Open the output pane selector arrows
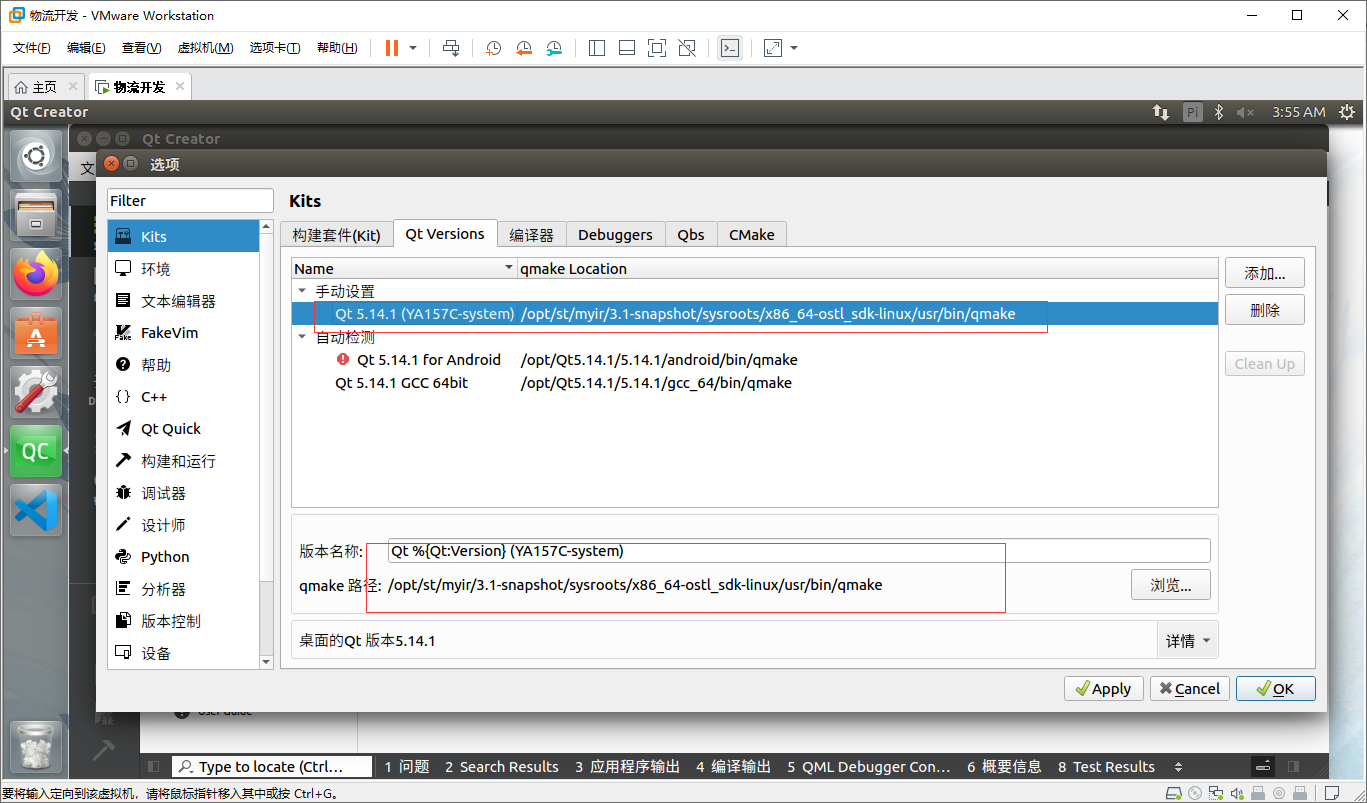The image size is (1367, 803). [x=1178, y=767]
